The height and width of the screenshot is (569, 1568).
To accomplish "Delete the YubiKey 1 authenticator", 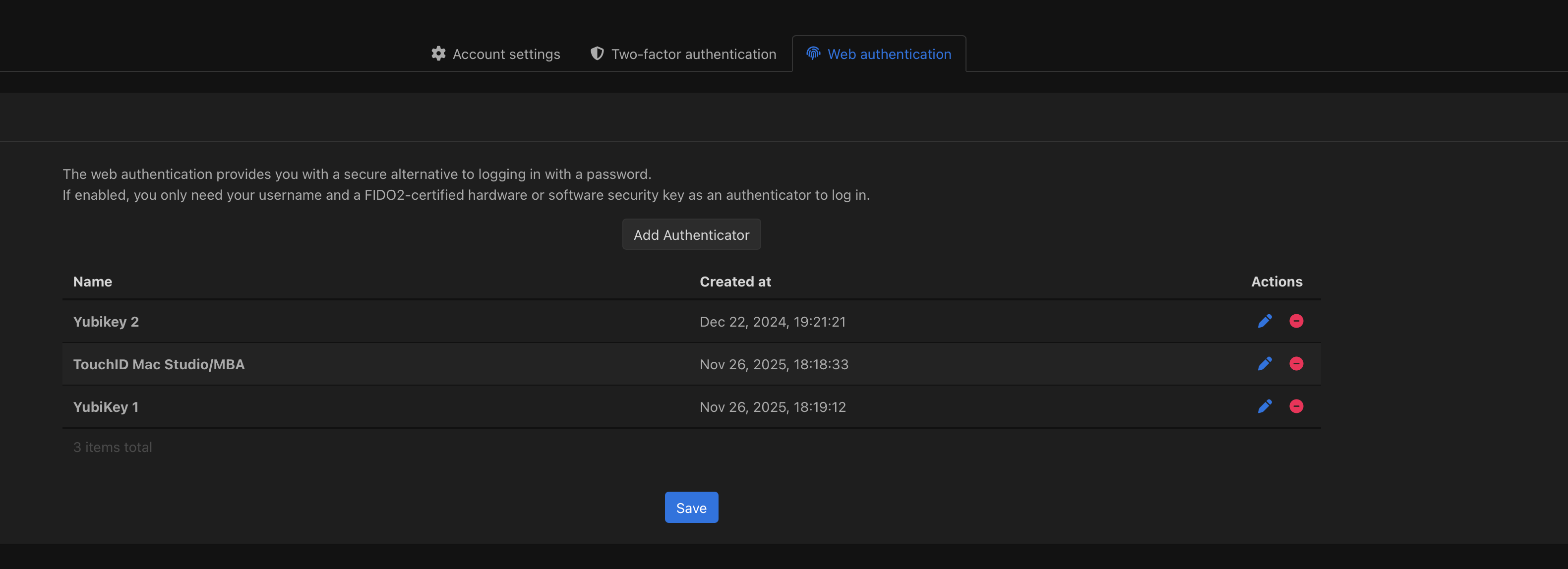I will (x=1296, y=406).
